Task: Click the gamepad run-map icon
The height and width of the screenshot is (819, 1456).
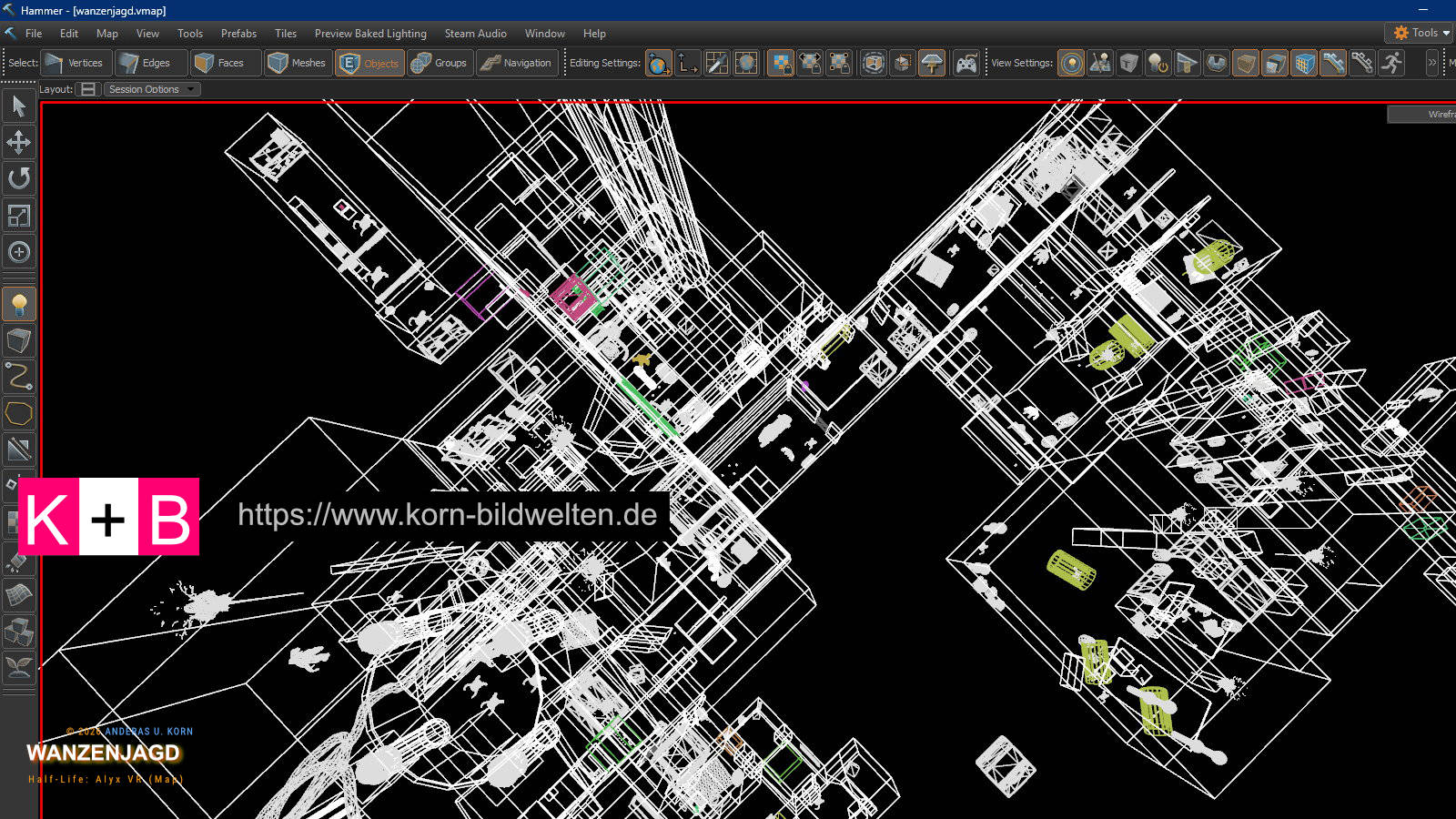Action: click(x=966, y=63)
